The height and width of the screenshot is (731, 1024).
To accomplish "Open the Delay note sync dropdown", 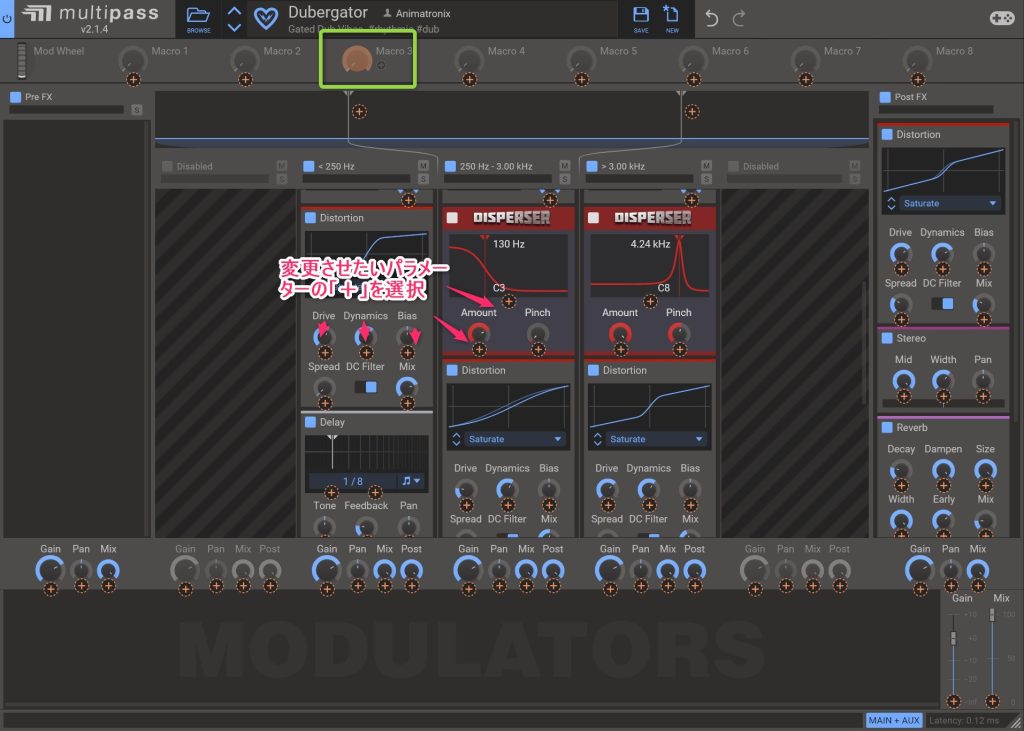I will (x=411, y=481).
